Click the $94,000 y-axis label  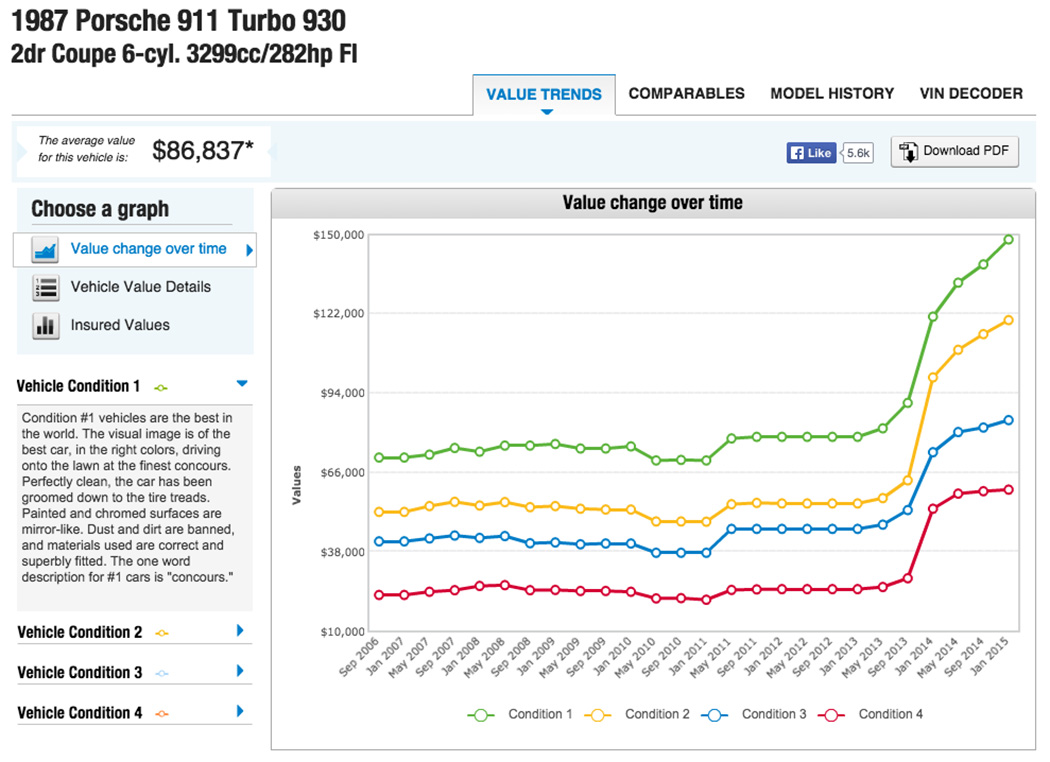point(342,393)
